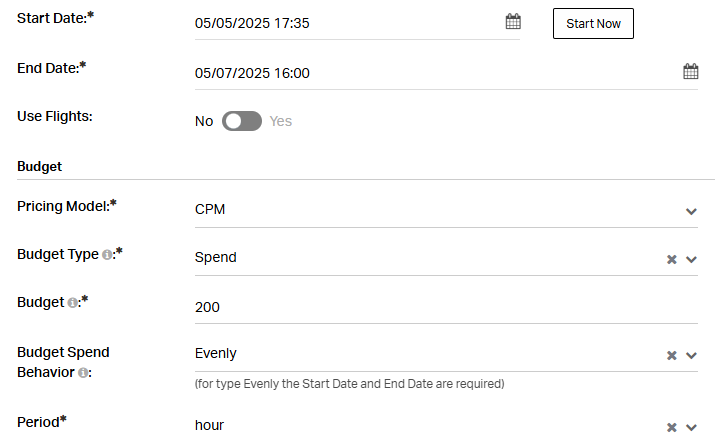Image resolution: width=715 pixels, height=442 pixels.
Task: Clear the Budget Type selection
Action: coord(671,260)
